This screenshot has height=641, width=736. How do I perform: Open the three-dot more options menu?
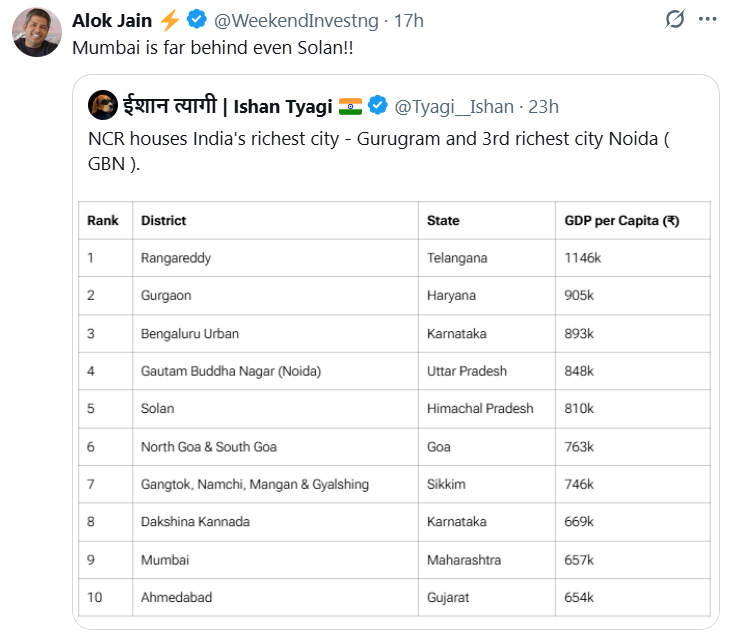click(x=707, y=19)
